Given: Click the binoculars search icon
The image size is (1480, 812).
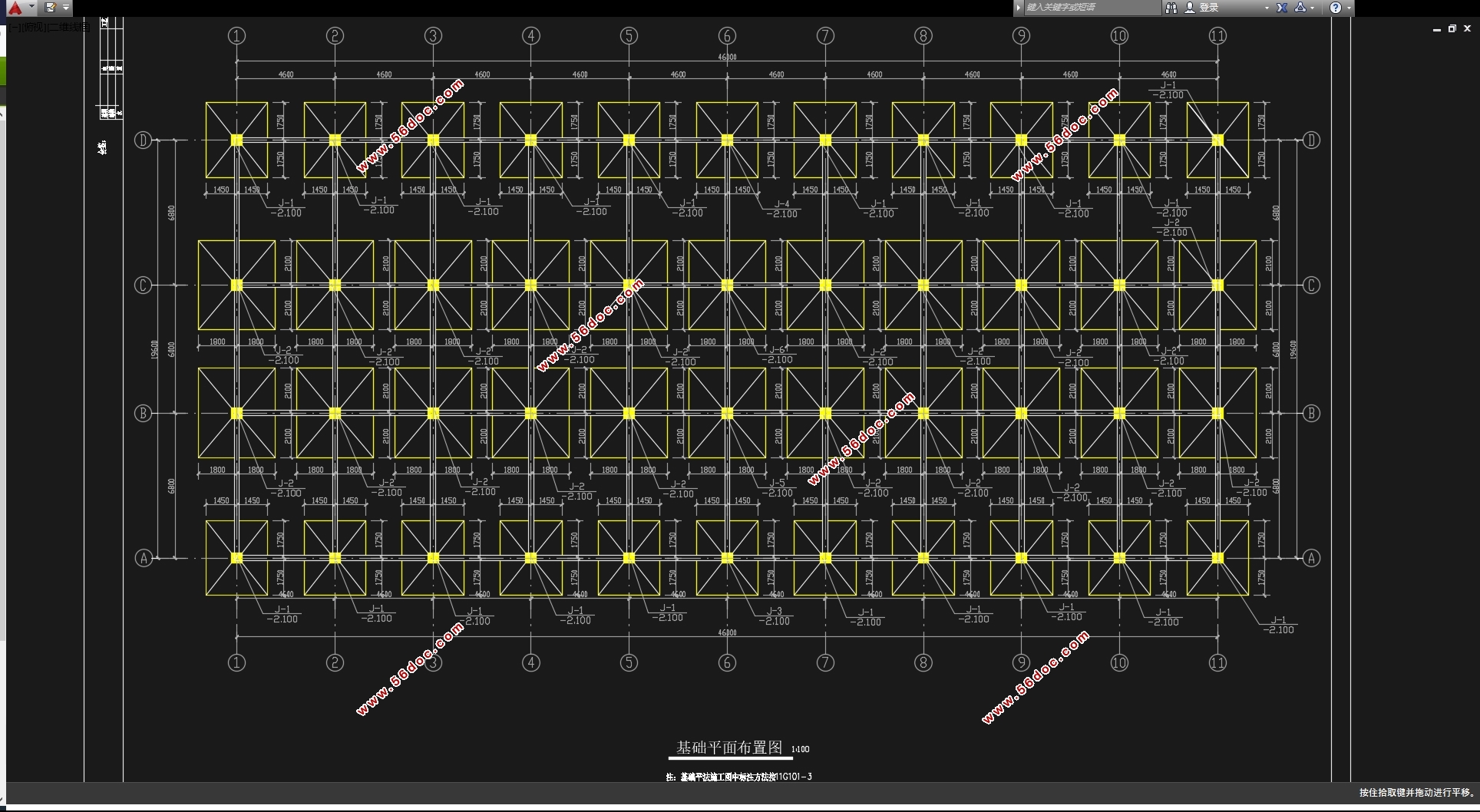Looking at the screenshot, I should (x=1171, y=8).
